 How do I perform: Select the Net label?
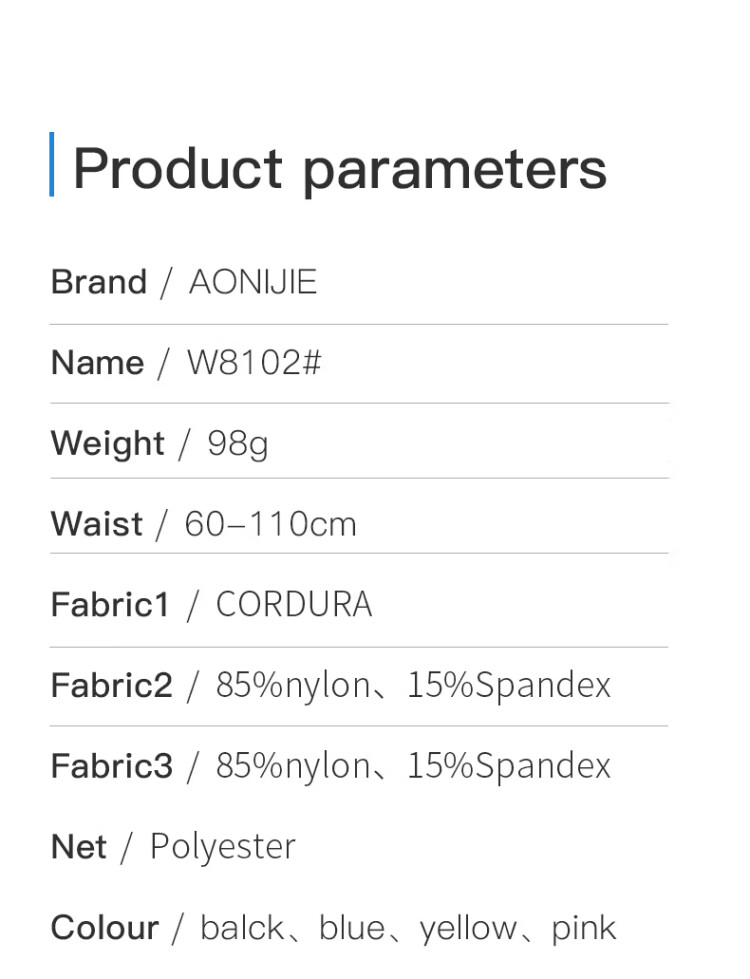[79, 847]
